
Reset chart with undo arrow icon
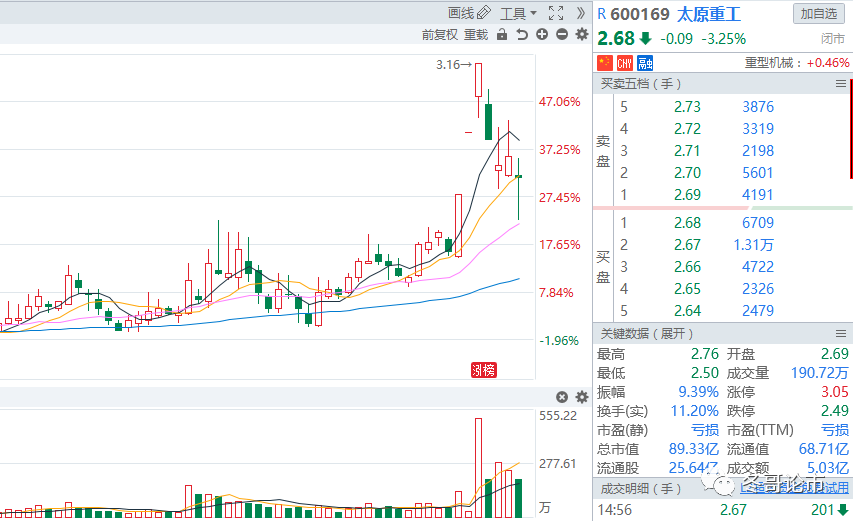pos(522,35)
